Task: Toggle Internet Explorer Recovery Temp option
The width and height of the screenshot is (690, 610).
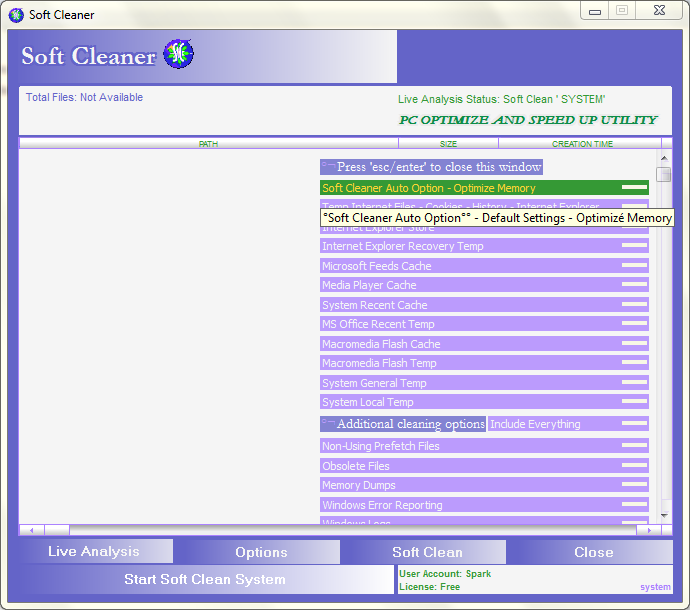Action: tap(484, 246)
